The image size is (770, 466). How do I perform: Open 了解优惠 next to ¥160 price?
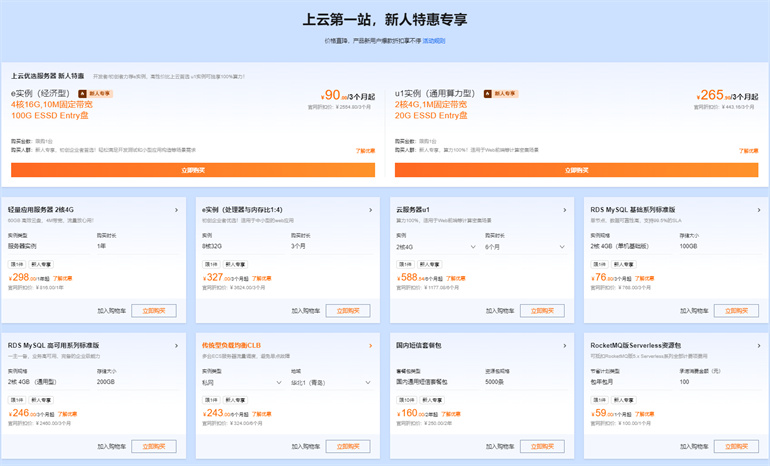451,414
